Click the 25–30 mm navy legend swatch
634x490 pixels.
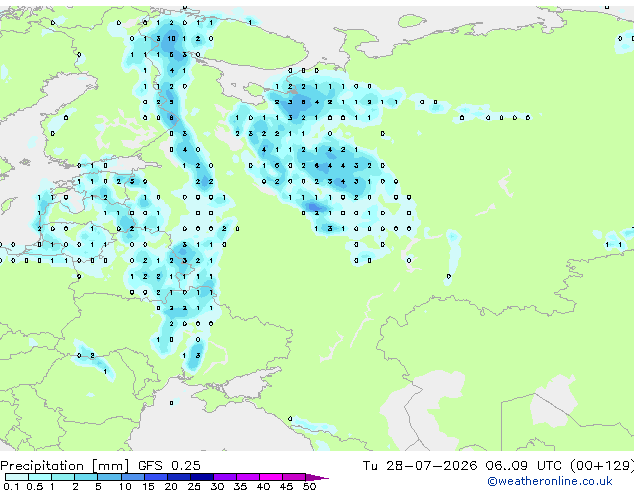click(x=201, y=477)
